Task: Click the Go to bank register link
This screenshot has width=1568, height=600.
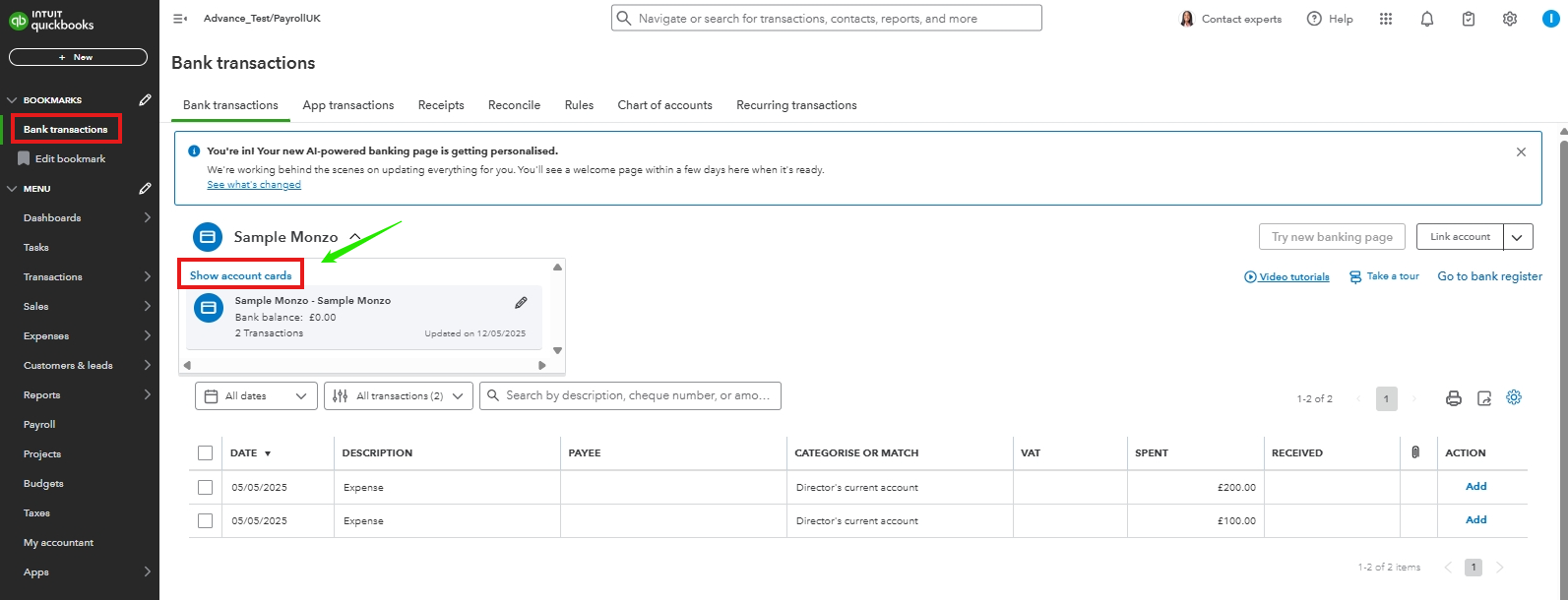Action: coord(1489,276)
